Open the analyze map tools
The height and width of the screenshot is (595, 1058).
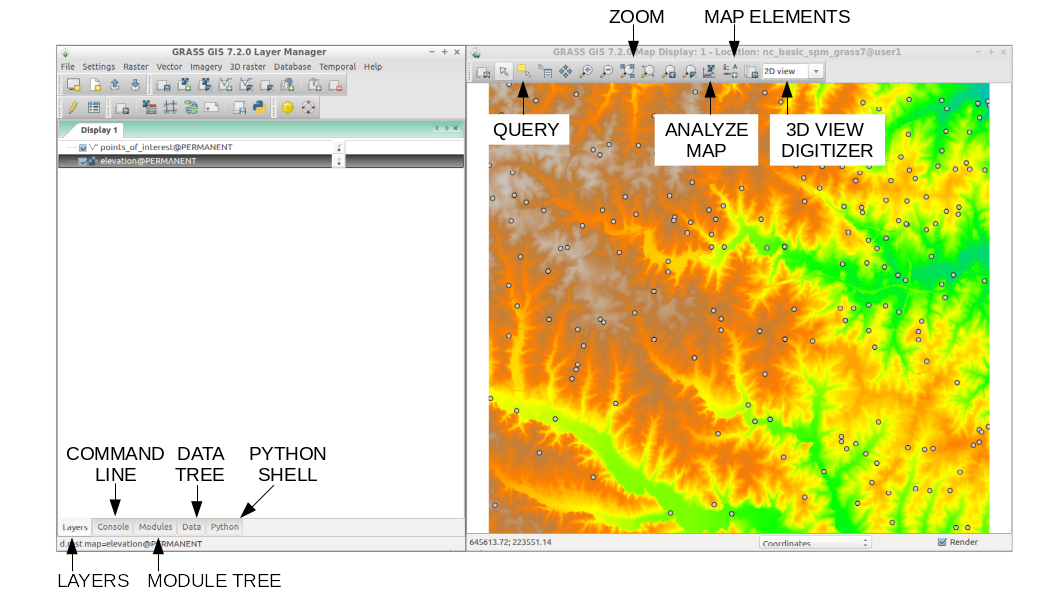(x=709, y=72)
